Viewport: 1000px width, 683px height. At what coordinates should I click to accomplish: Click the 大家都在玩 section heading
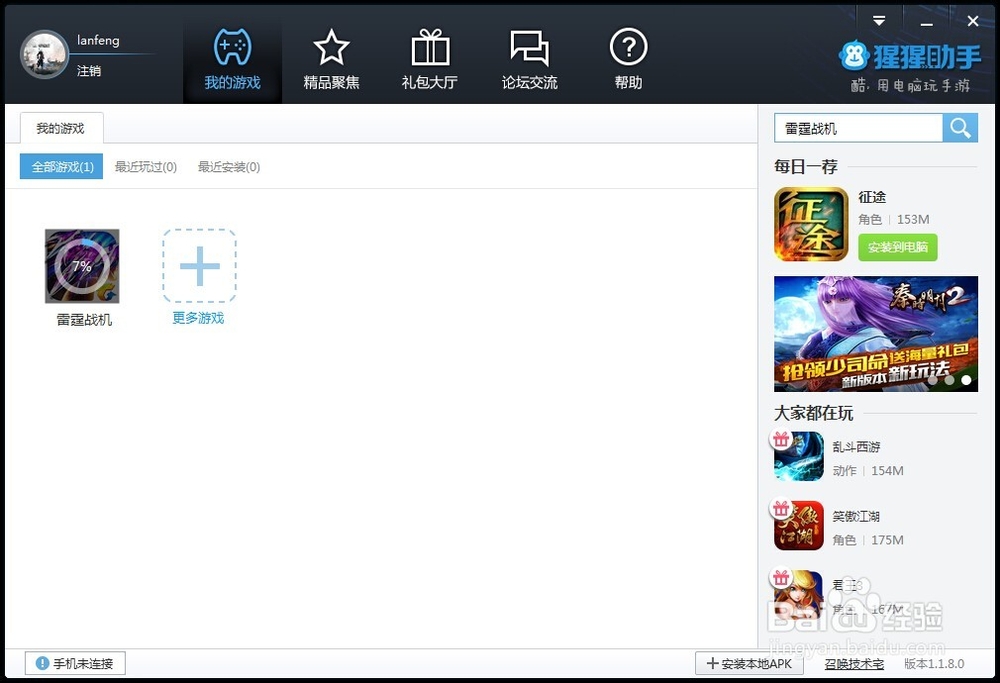814,413
